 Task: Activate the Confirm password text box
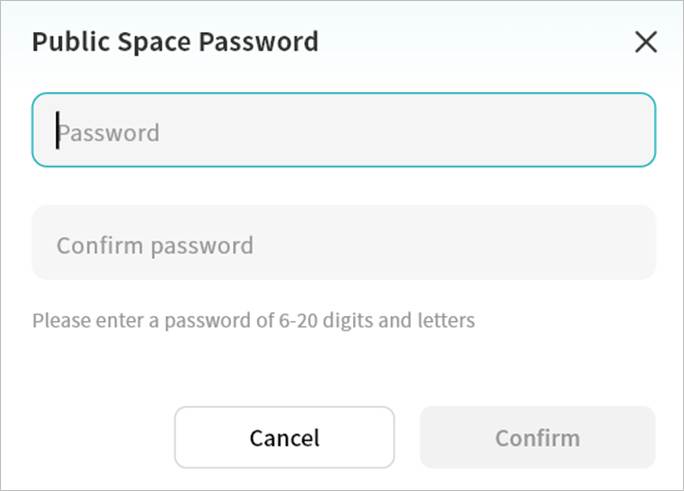(x=343, y=243)
